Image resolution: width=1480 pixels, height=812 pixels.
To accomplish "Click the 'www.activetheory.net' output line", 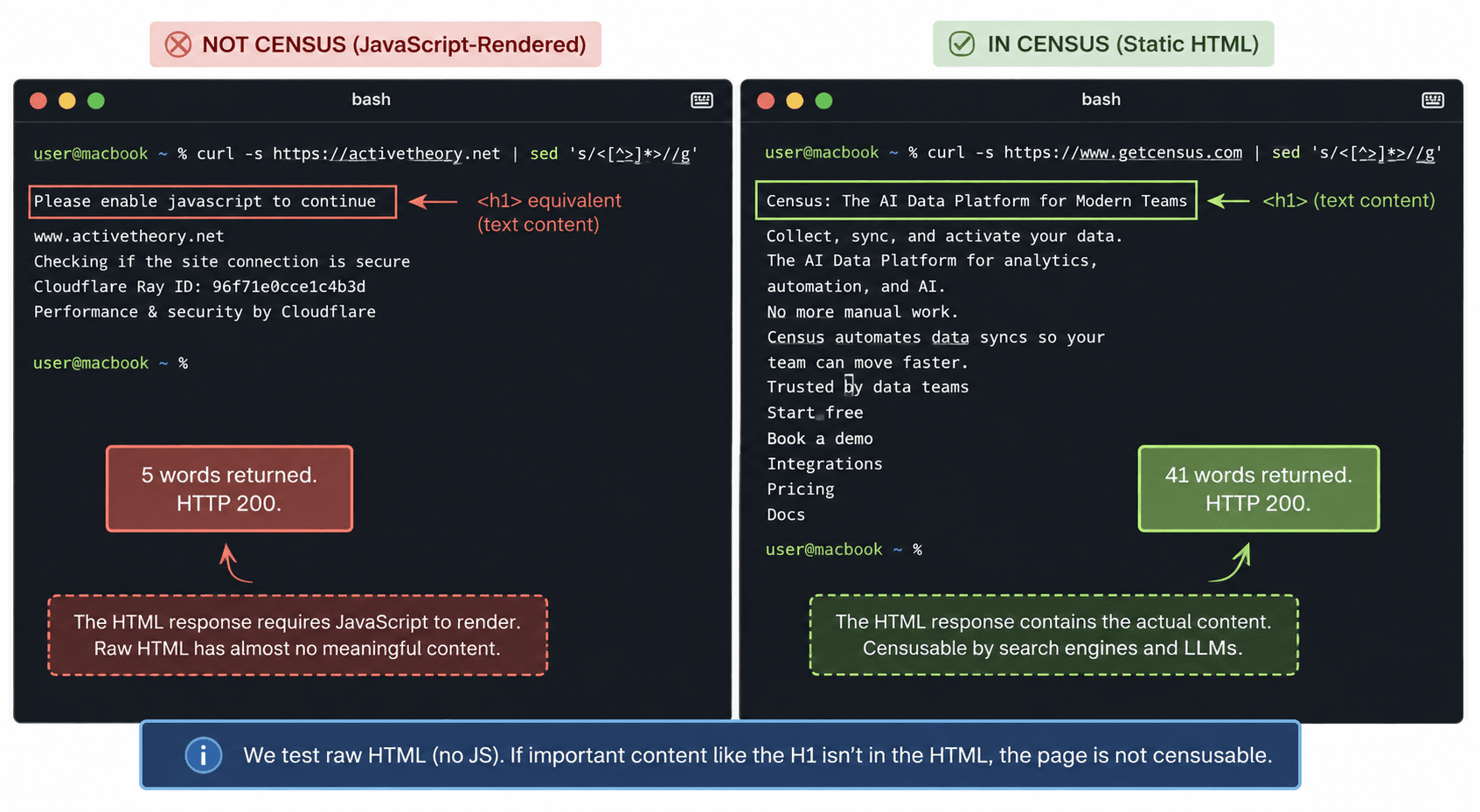I will tap(129, 236).
